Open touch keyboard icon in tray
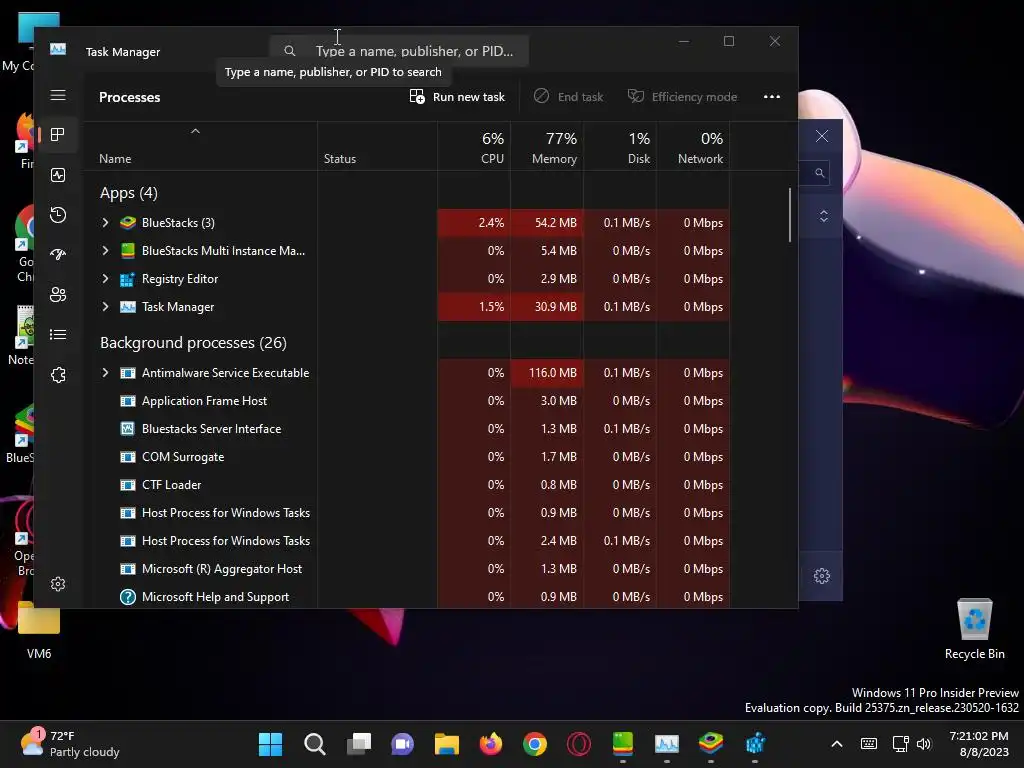 869,744
